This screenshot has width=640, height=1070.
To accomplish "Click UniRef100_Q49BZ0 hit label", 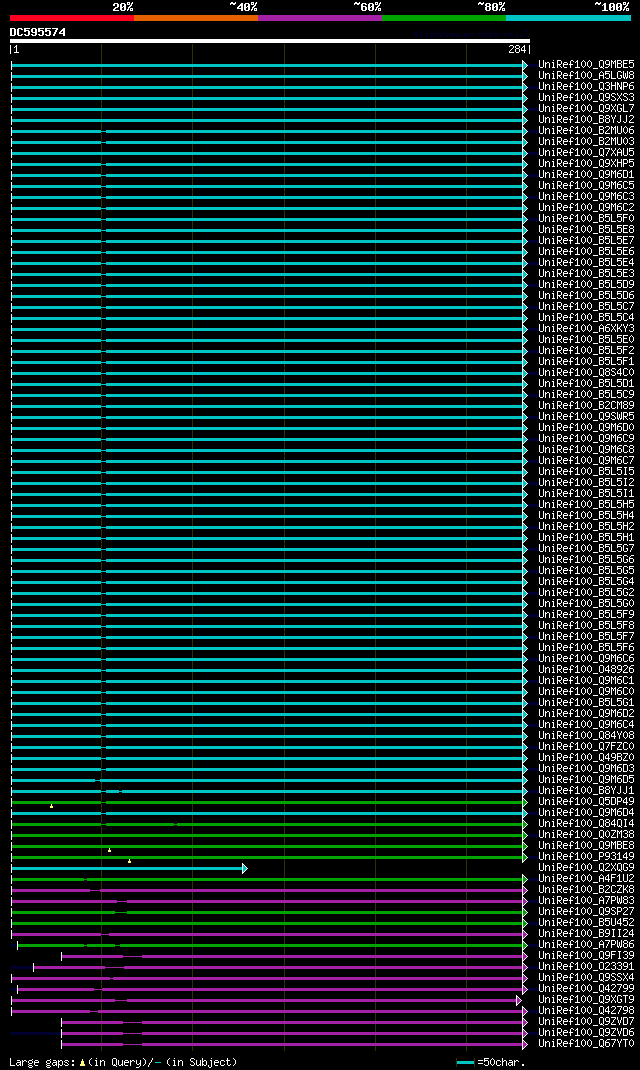I will pyautogui.click(x=586, y=757).
